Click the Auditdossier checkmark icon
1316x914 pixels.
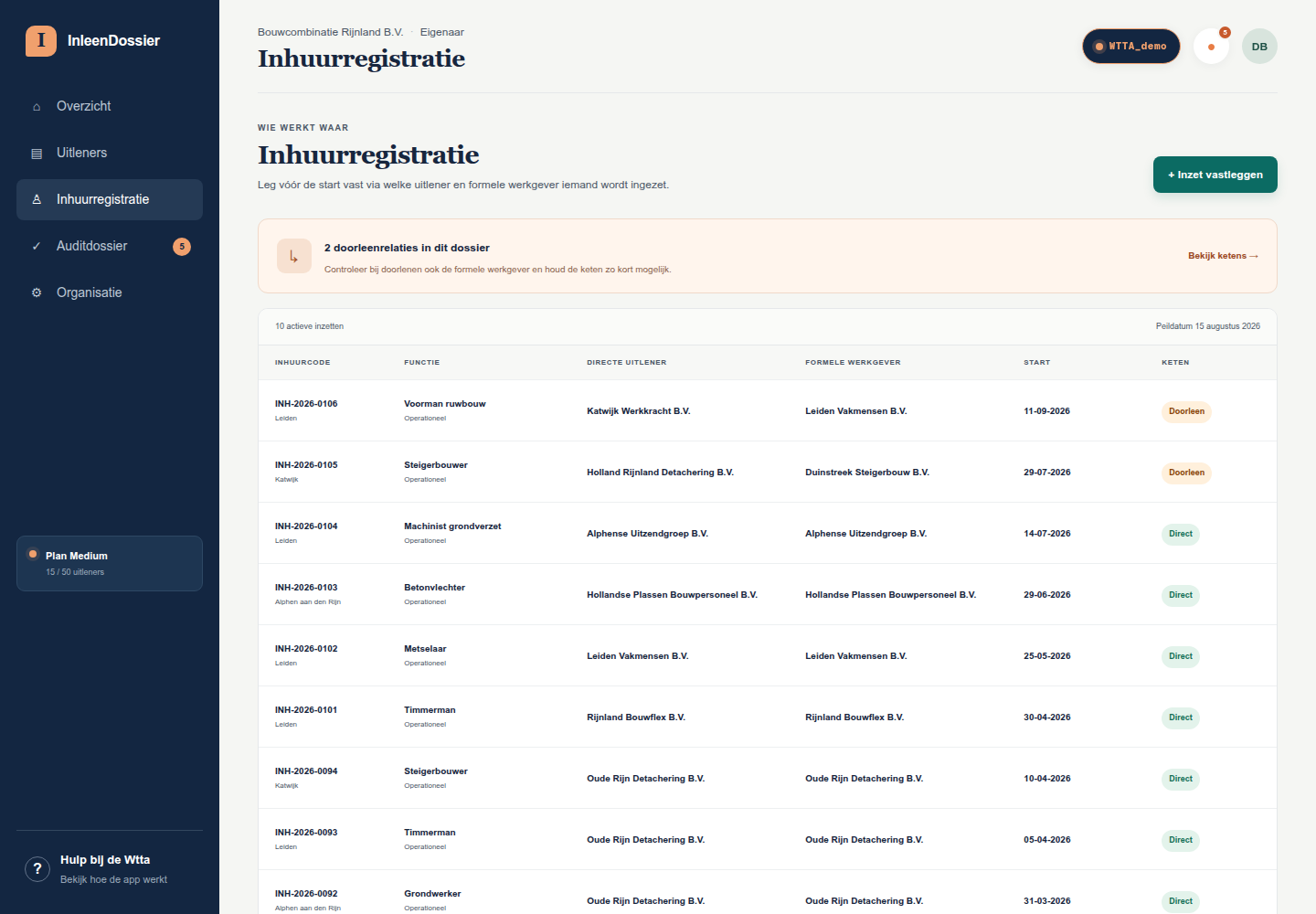37,247
